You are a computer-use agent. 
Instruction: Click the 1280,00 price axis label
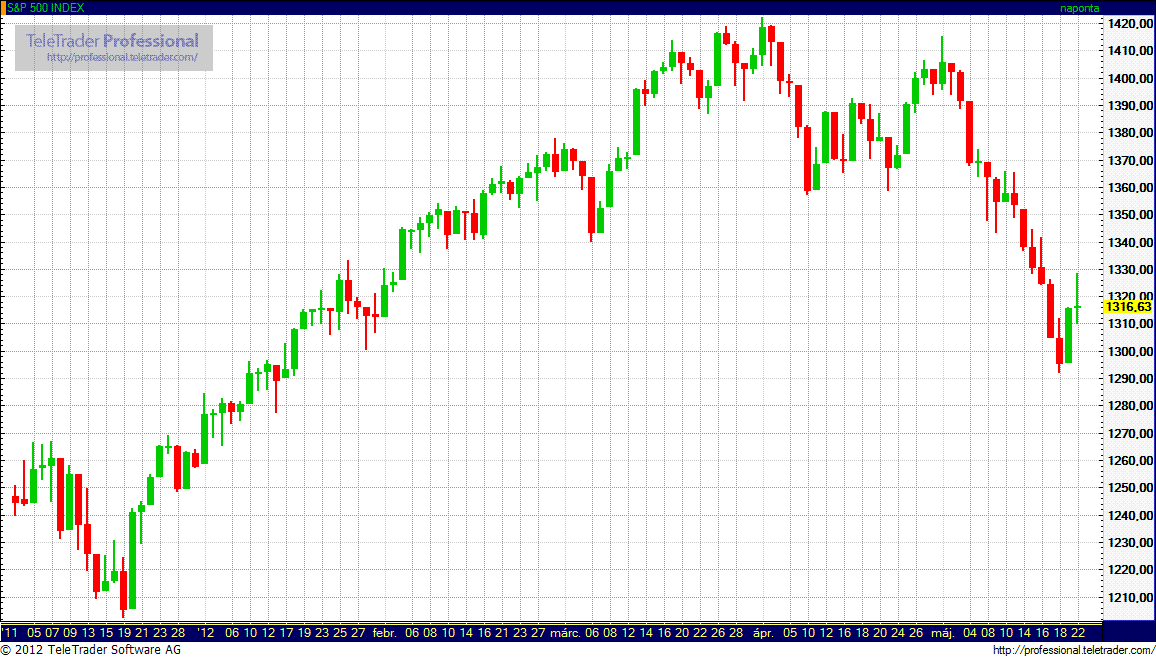point(1130,405)
